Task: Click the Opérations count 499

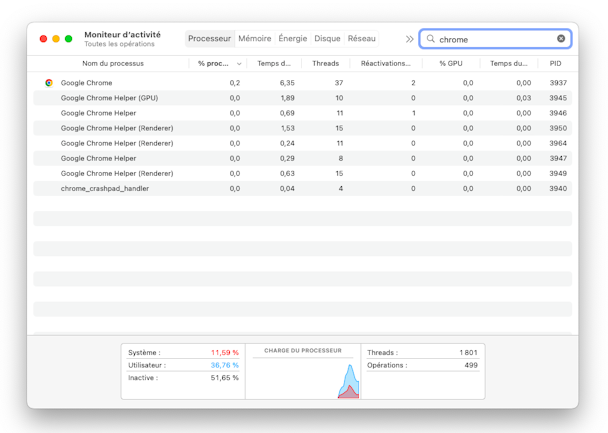Action: (471, 365)
